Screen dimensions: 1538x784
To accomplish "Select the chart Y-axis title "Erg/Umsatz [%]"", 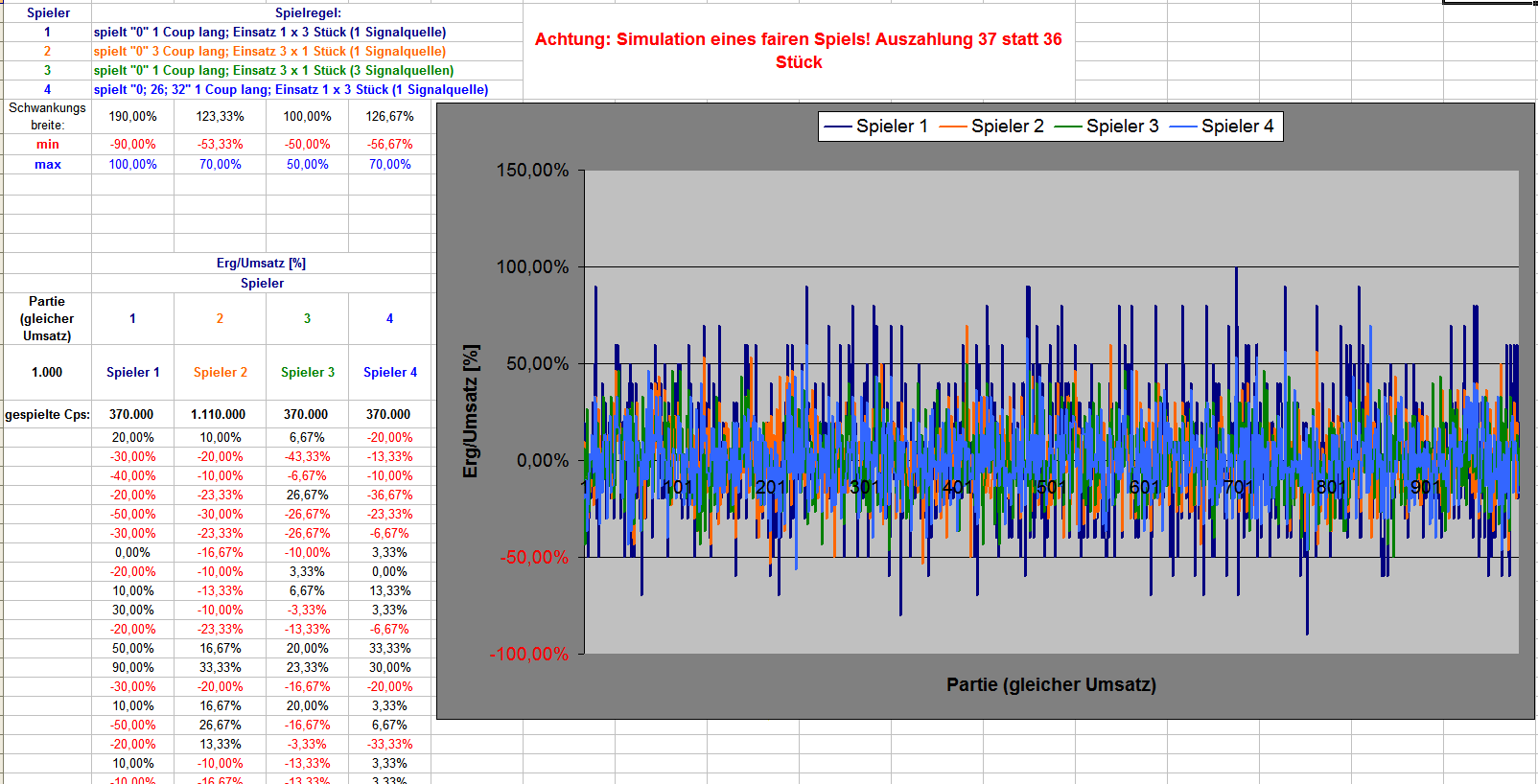I will pos(470,411).
